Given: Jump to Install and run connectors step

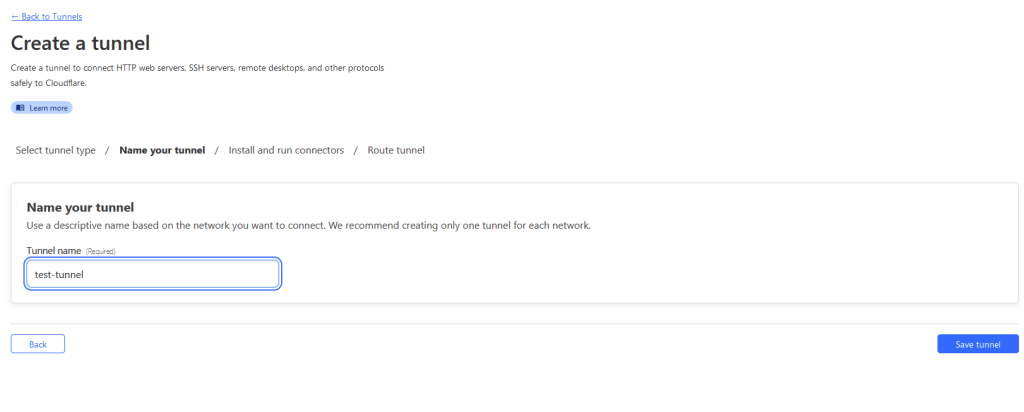Looking at the screenshot, I should click(286, 150).
